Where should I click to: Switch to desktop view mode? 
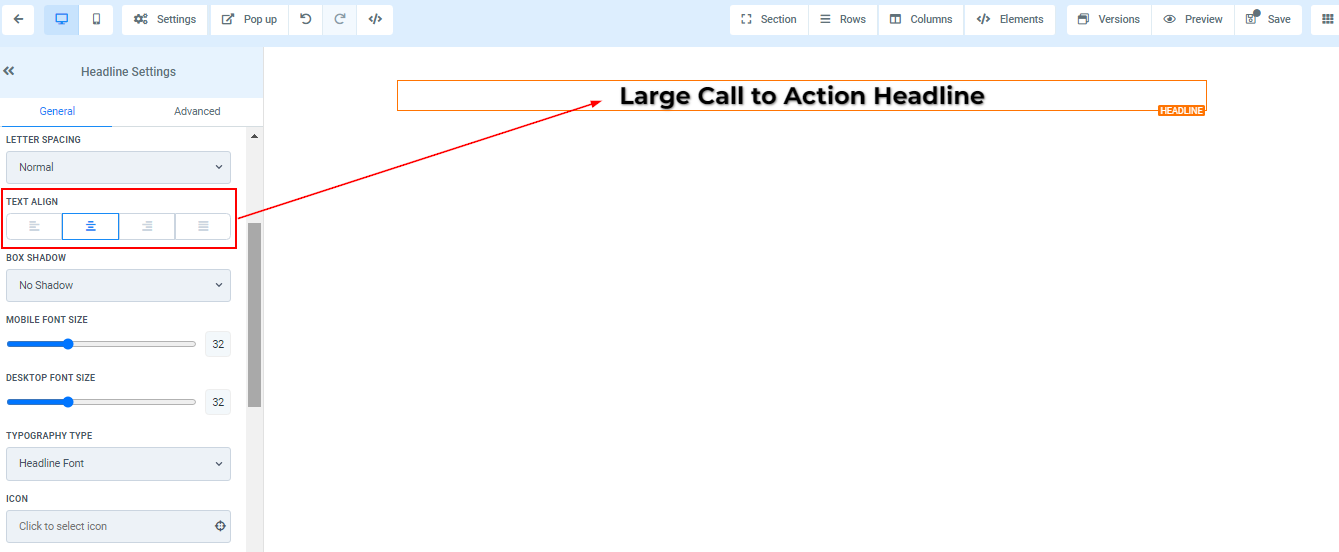(x=61, y=19)
